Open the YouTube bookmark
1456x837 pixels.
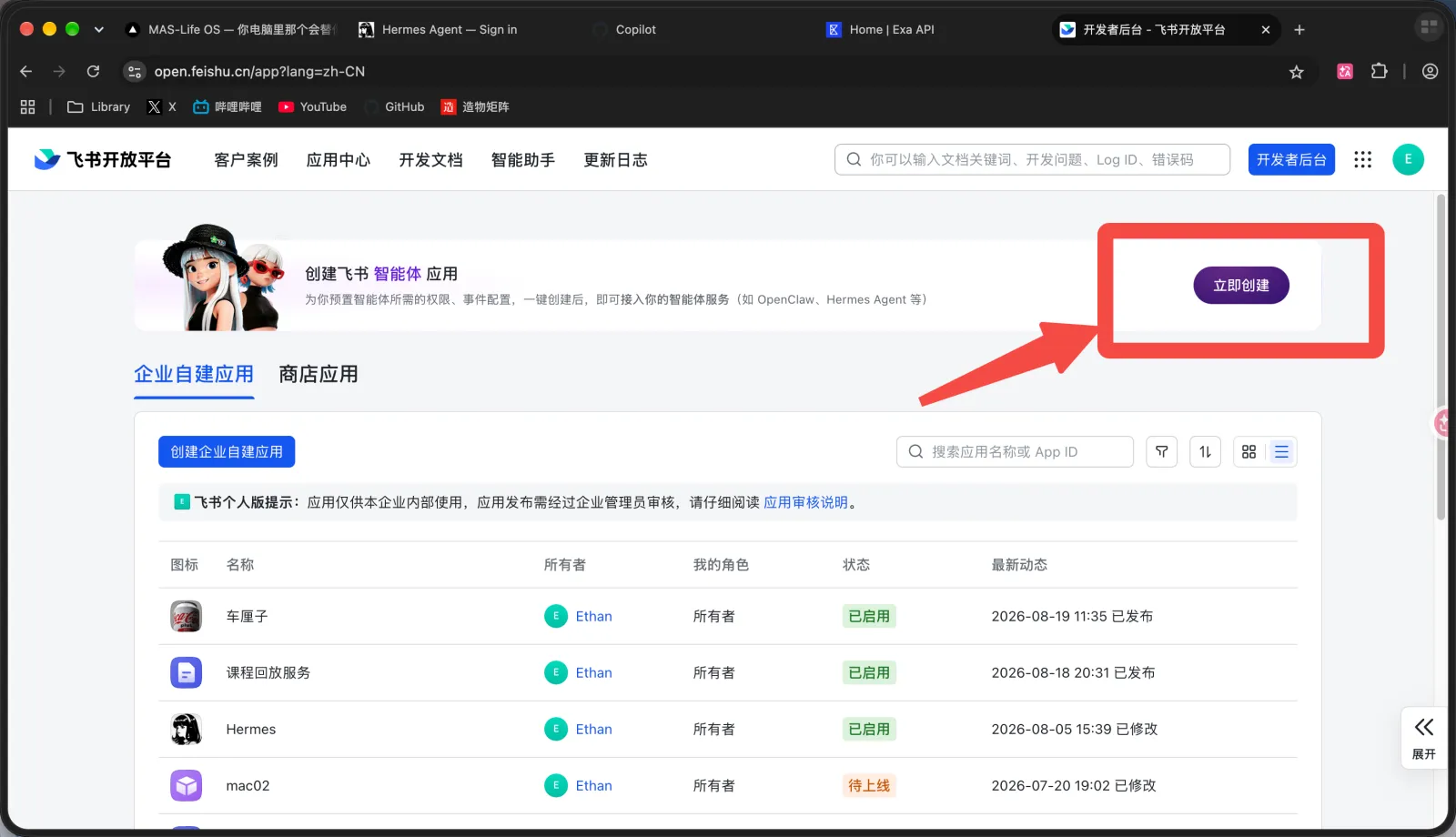[x=313, y=106]
